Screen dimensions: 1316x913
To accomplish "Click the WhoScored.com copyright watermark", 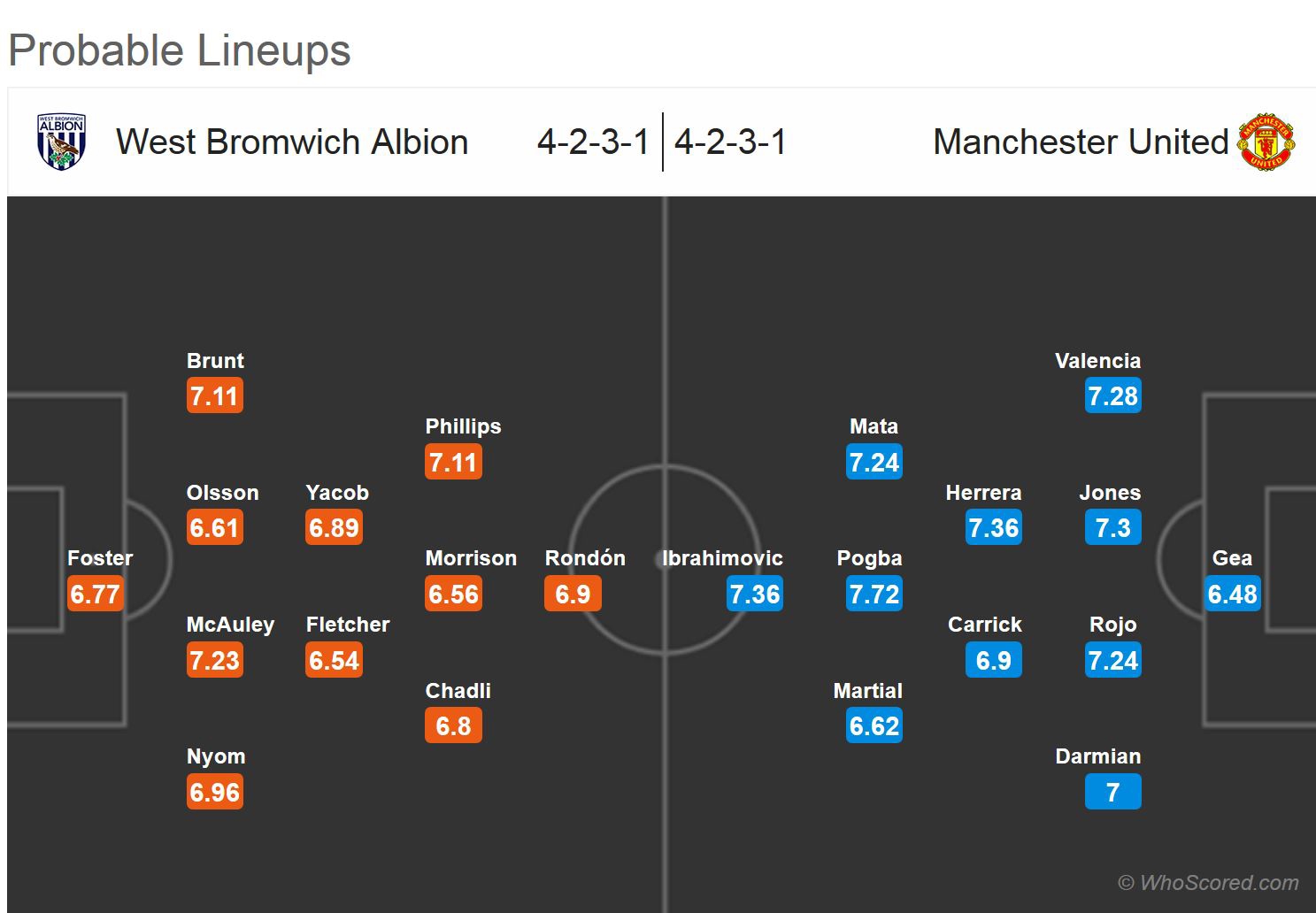I will (1208, 883).
